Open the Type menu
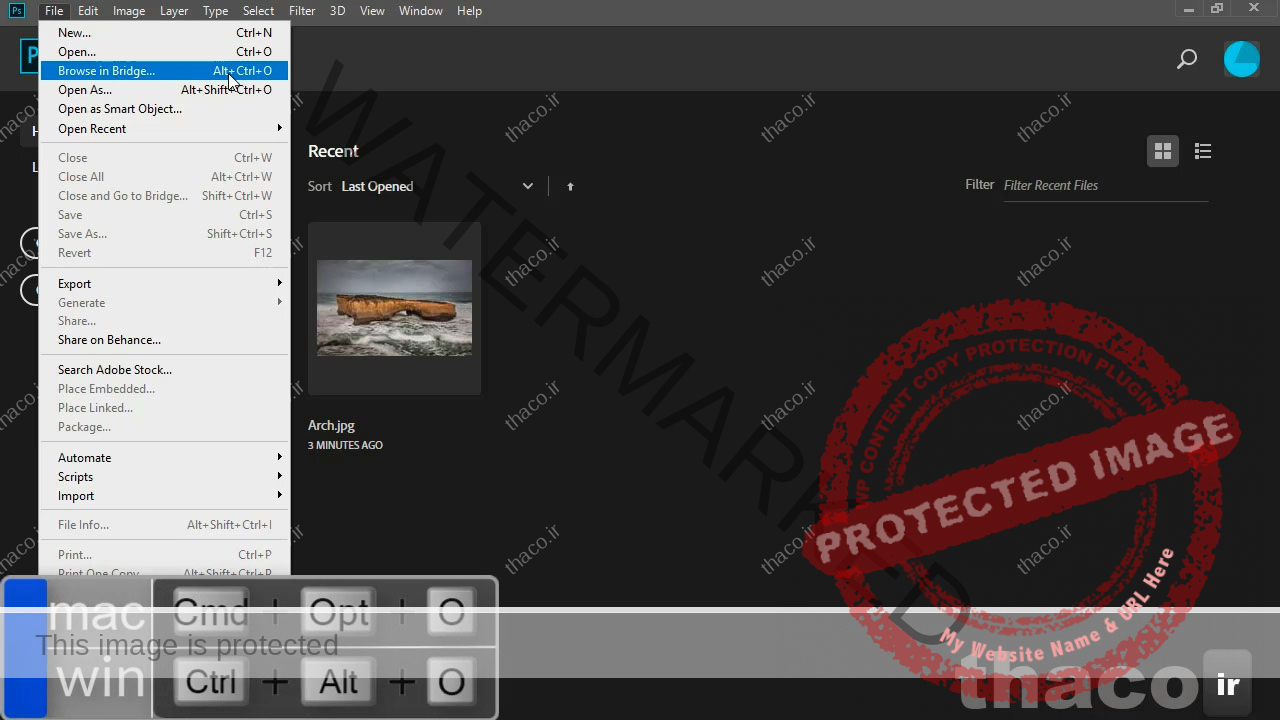This screenshot has height=720, width=1280. [215, 10]
